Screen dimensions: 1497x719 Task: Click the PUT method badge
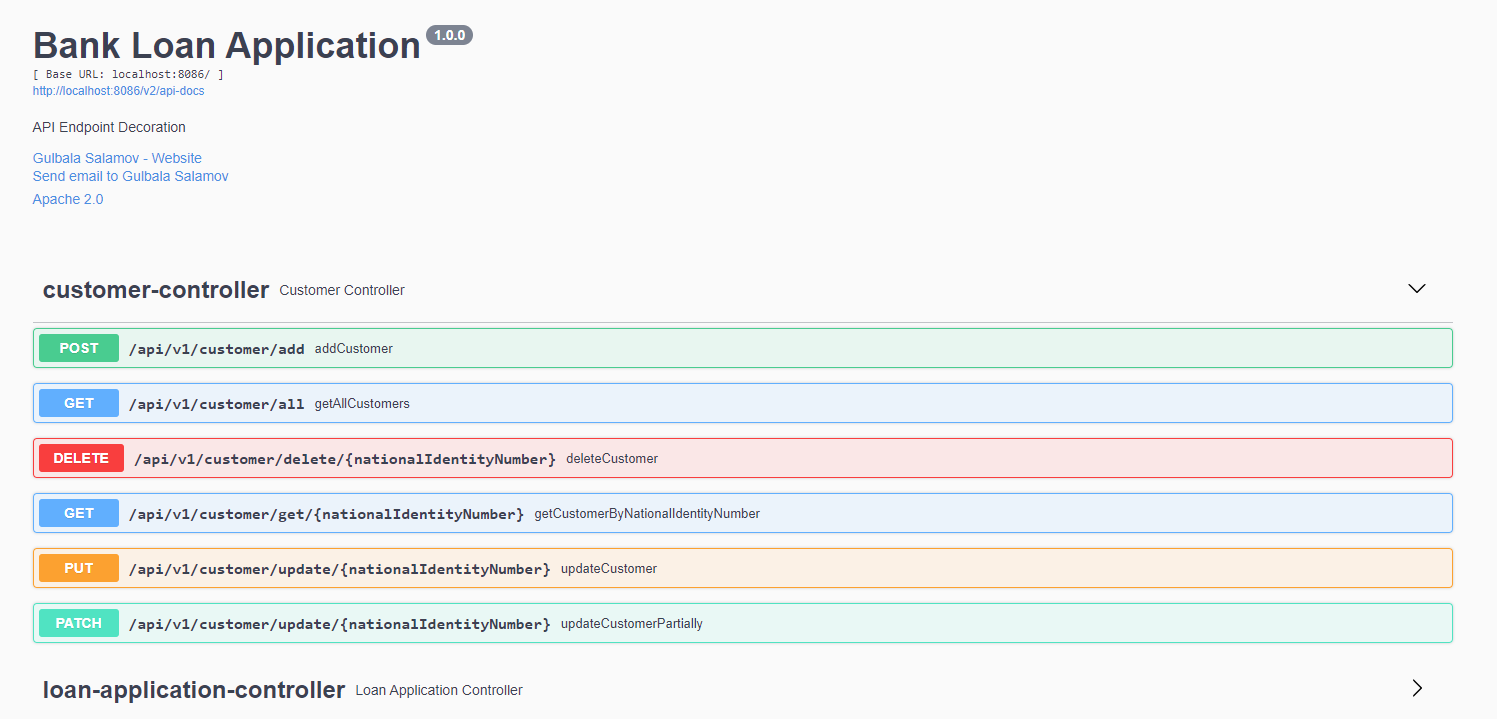point(79,568)
